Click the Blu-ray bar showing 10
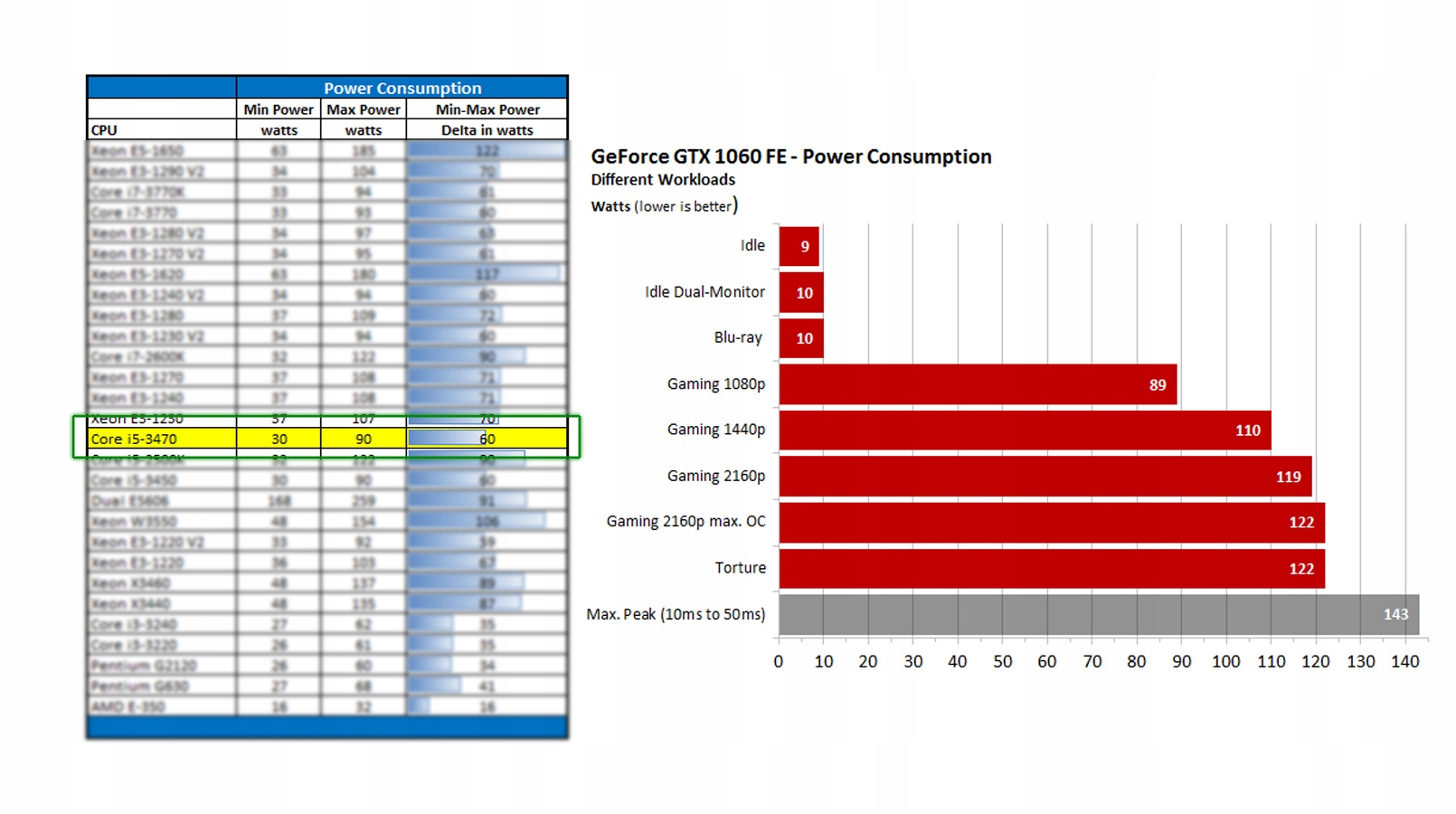This screenshot has width=1456, height=814. (801, 338)
